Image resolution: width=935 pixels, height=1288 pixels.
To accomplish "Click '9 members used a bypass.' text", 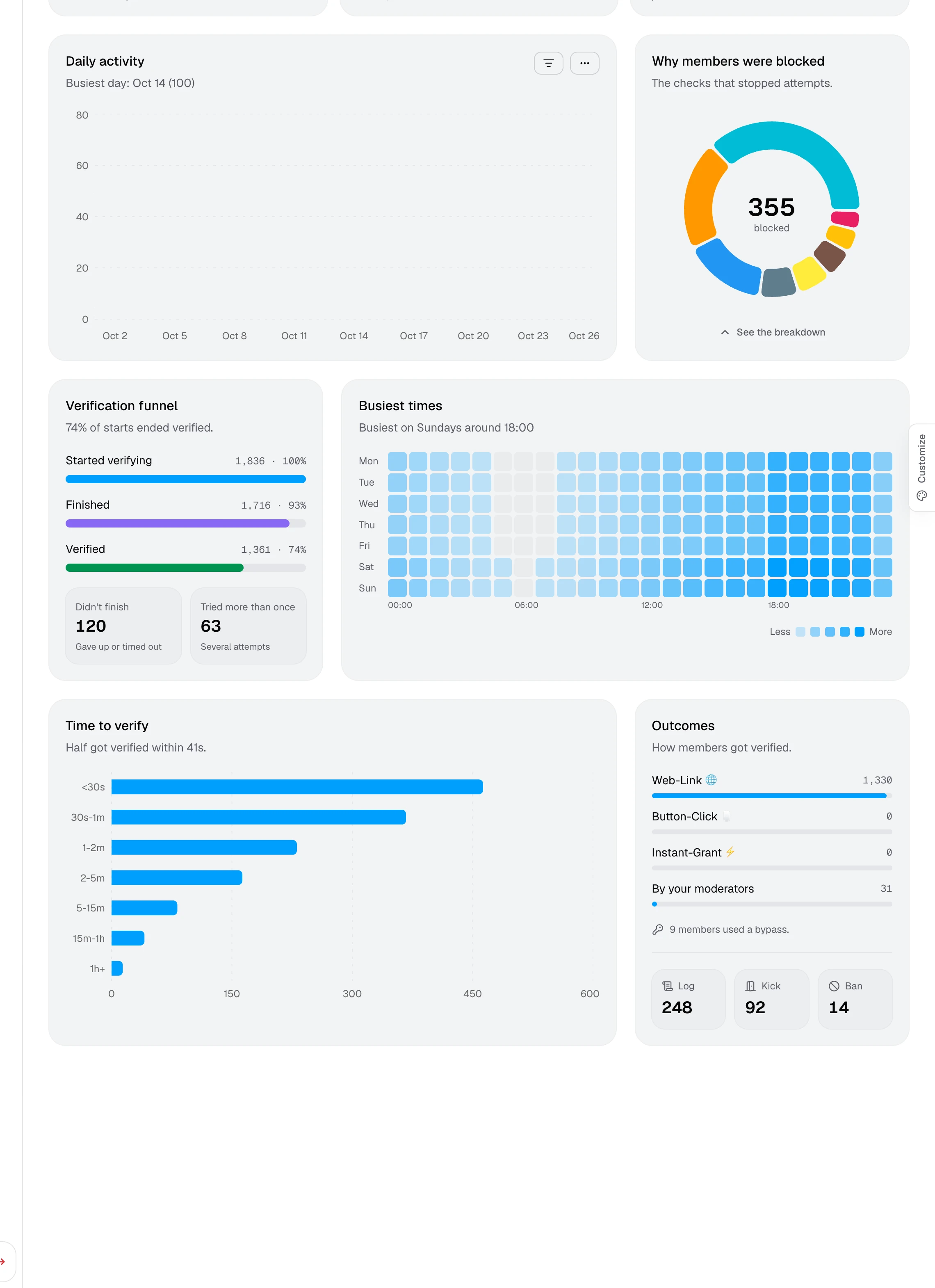I will (729, 929).
